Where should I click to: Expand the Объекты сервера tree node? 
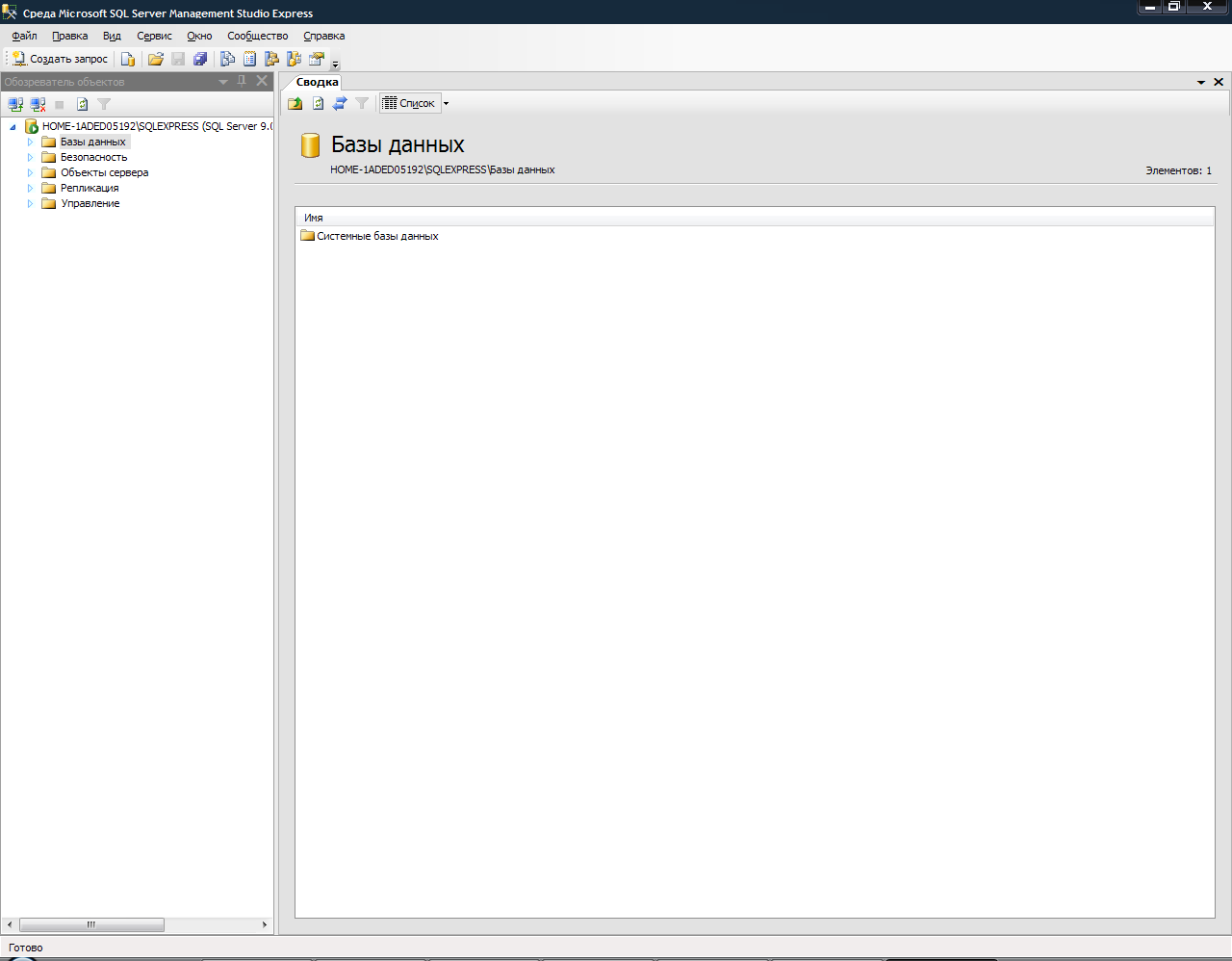click(30, 172)
